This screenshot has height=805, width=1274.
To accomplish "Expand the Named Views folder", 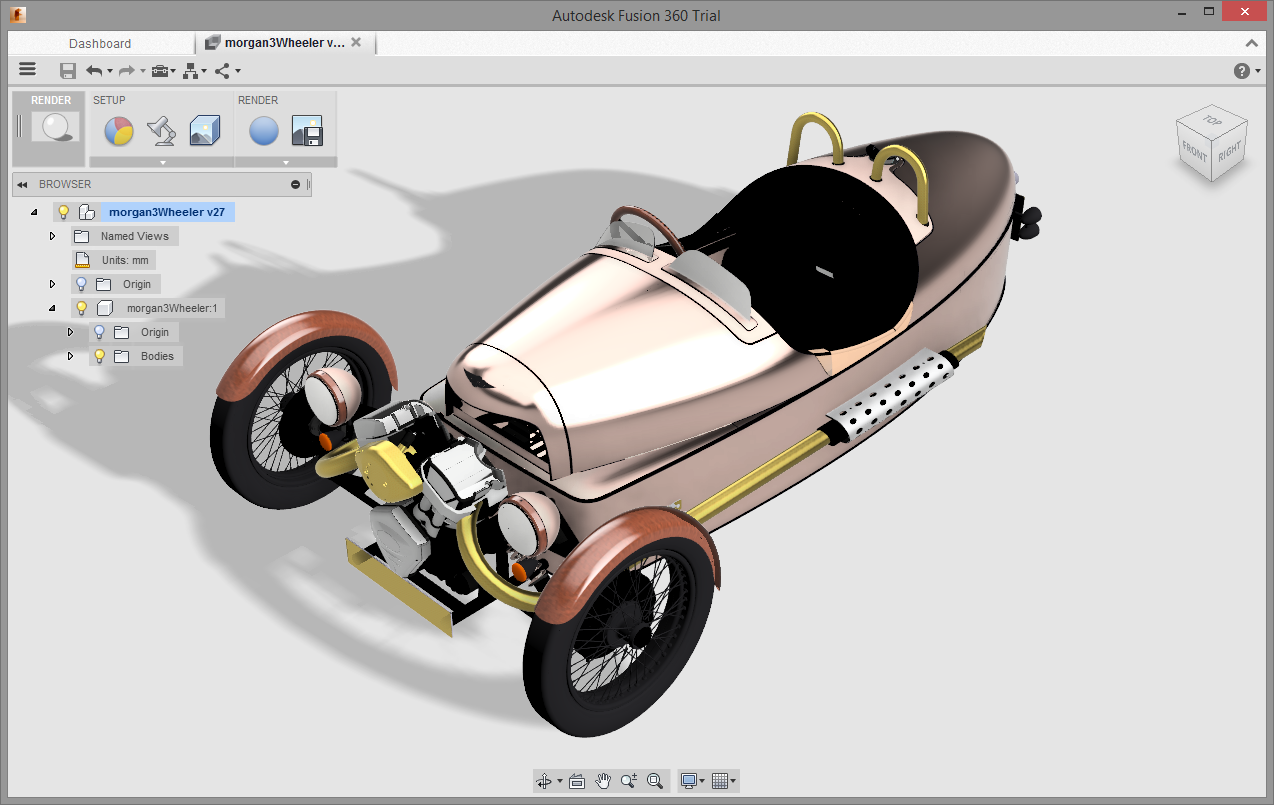I will click(53, 236).
